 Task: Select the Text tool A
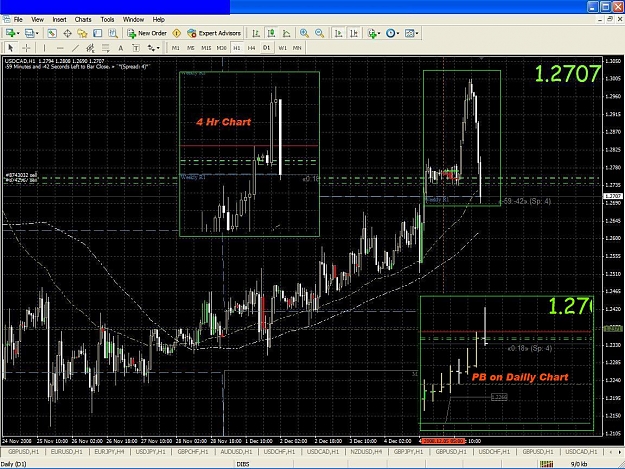point(120,48)
